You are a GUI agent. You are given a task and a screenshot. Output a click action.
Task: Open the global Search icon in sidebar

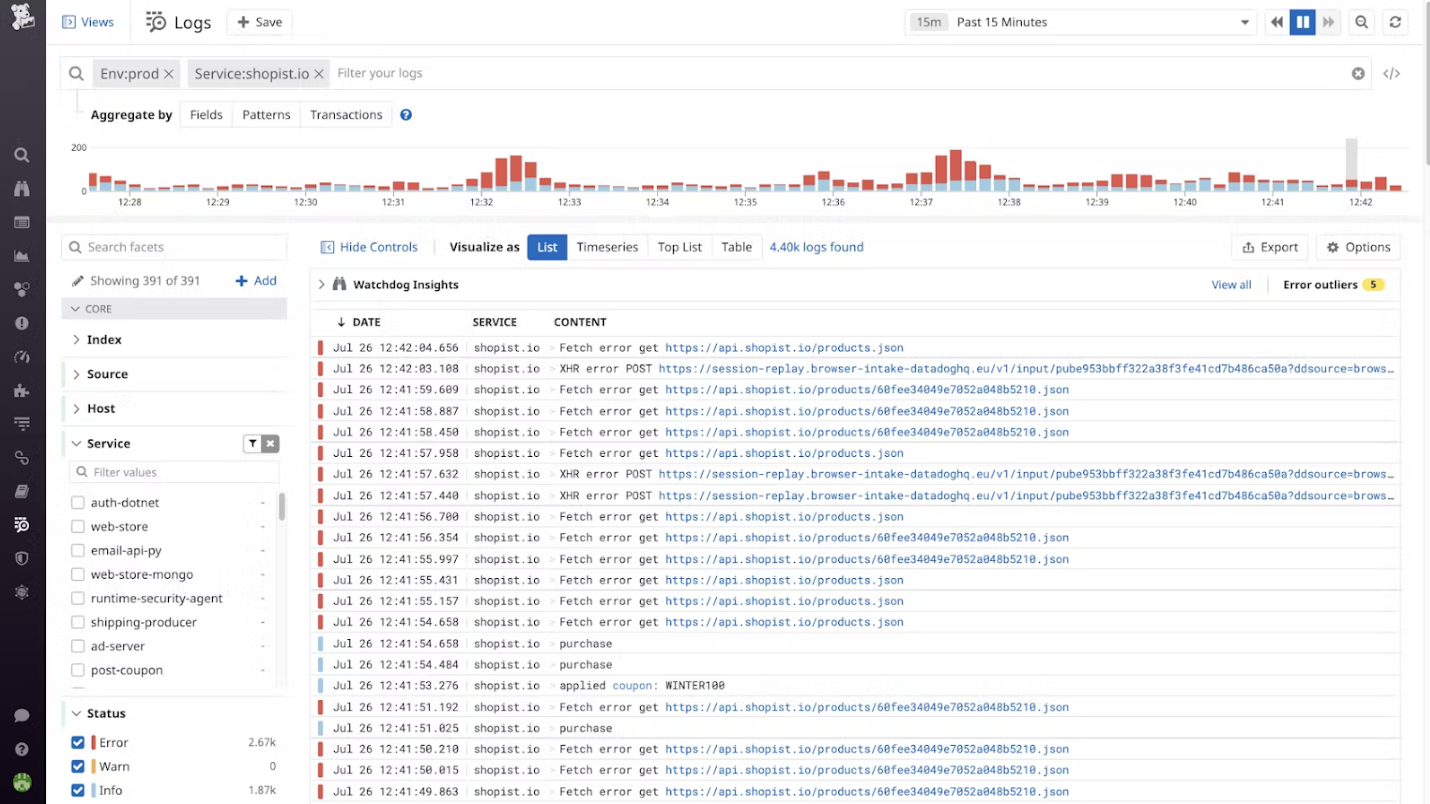click(21, 154)
